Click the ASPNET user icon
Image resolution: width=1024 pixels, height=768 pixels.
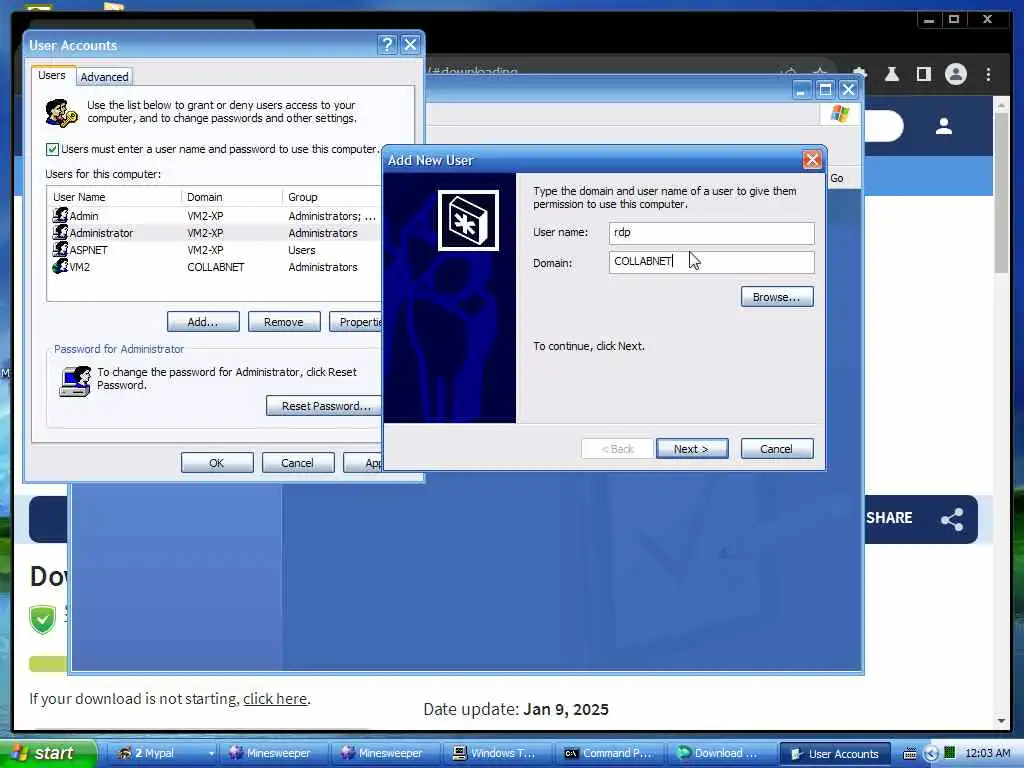tap(60, 249)
